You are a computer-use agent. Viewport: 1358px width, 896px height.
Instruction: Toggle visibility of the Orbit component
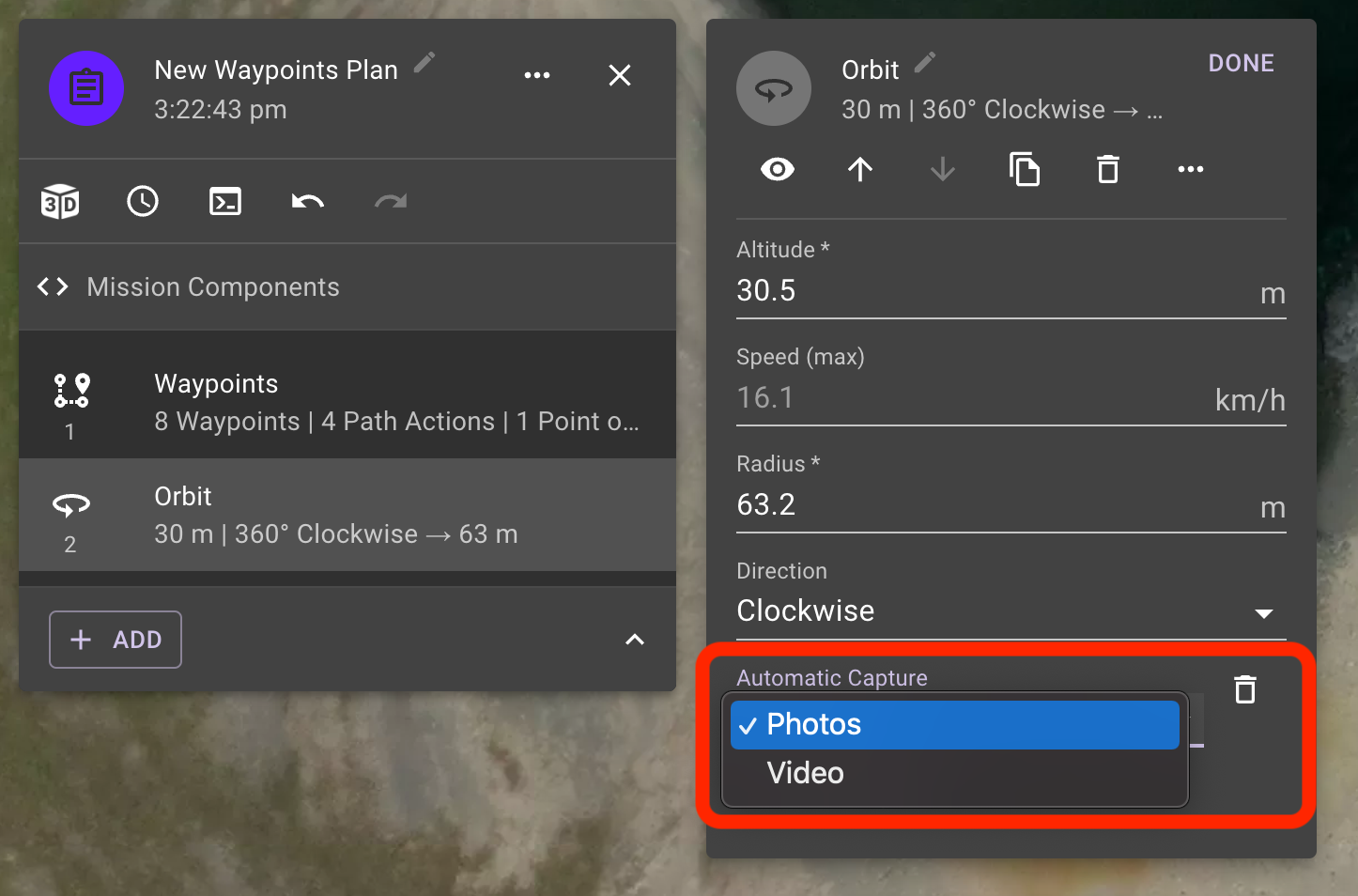click(x=776, y=169)
